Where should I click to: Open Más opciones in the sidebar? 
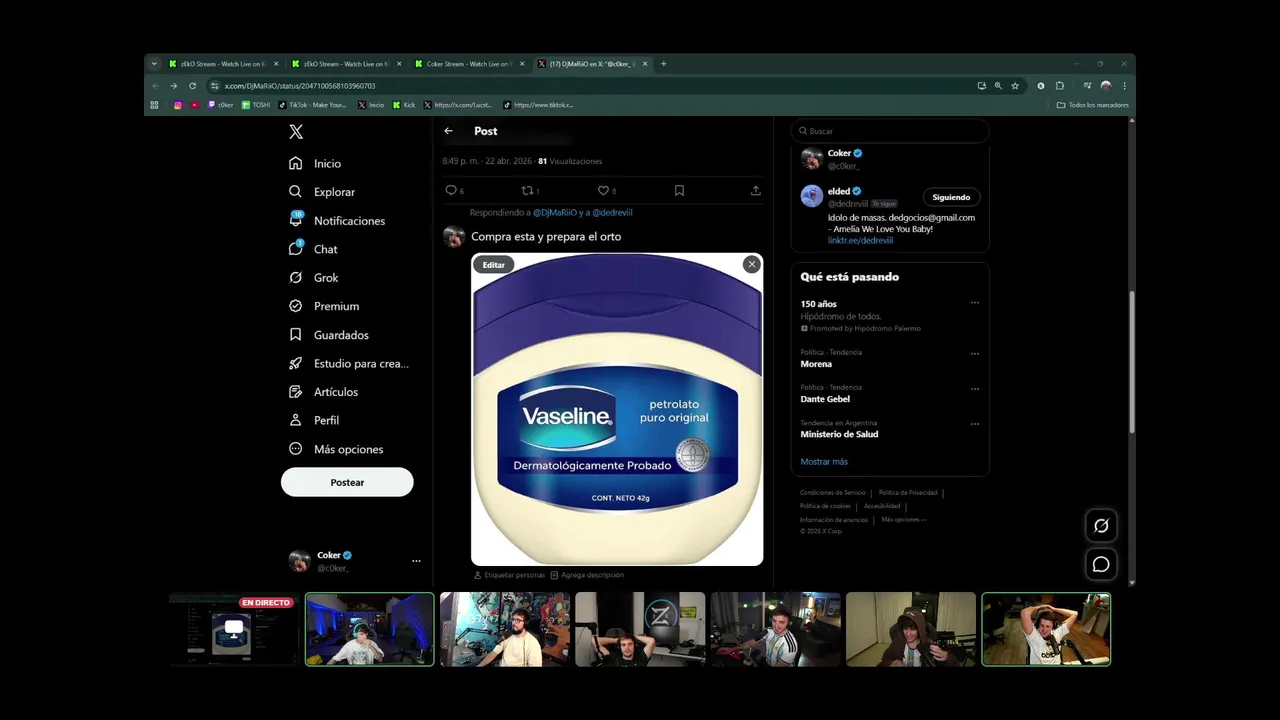click(336, 449)
